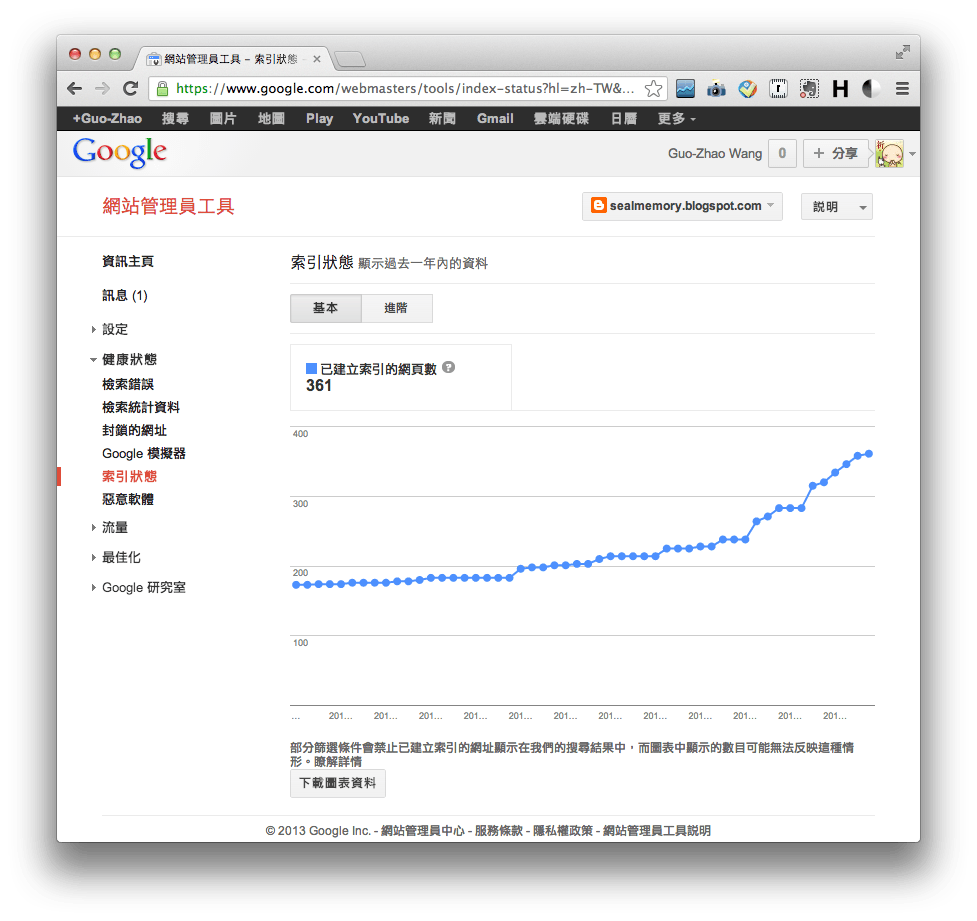Expand the 最佳化 sidebar section

(120, 557)
